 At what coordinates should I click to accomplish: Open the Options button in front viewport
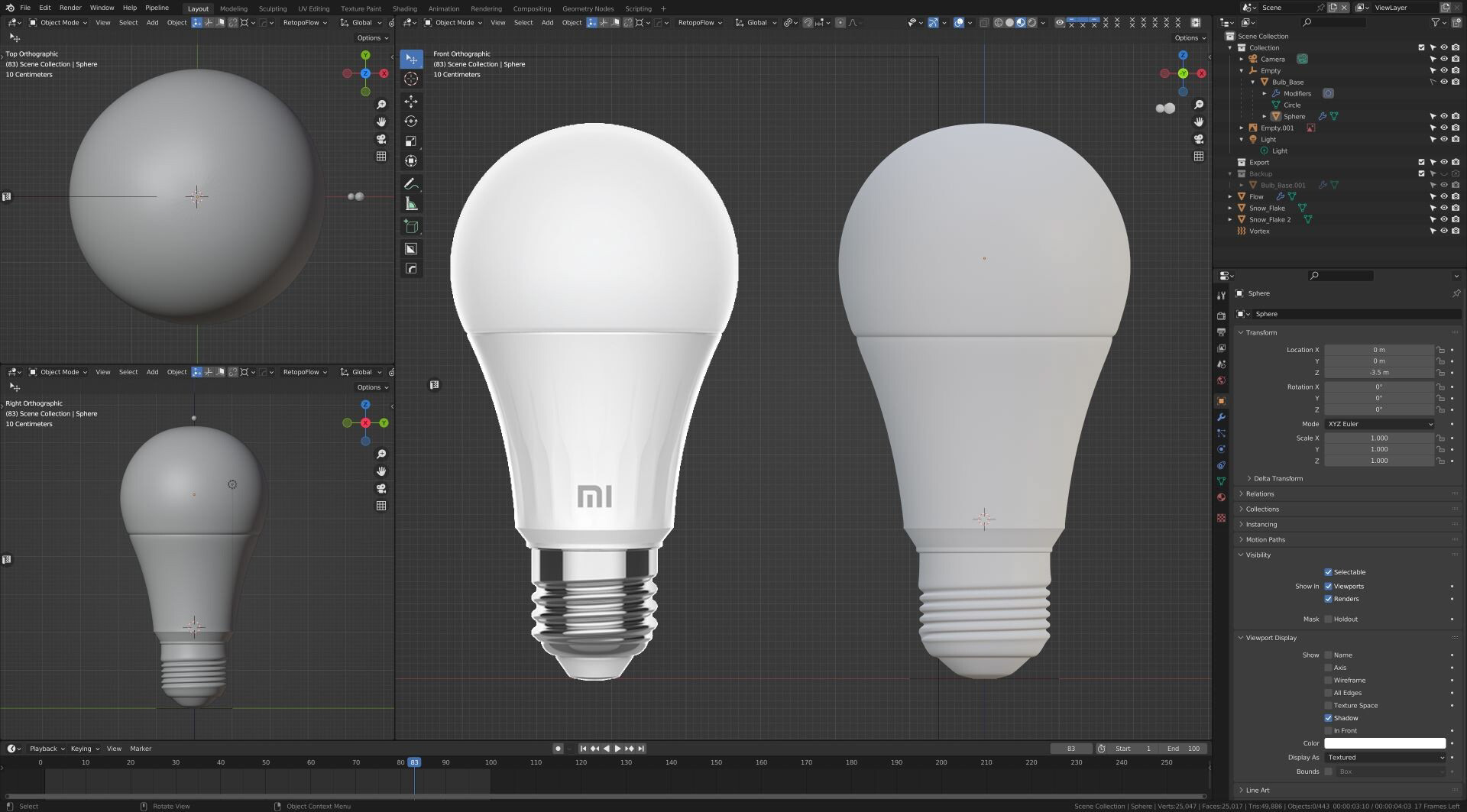pyautogui.click(x=1190, y=38)
